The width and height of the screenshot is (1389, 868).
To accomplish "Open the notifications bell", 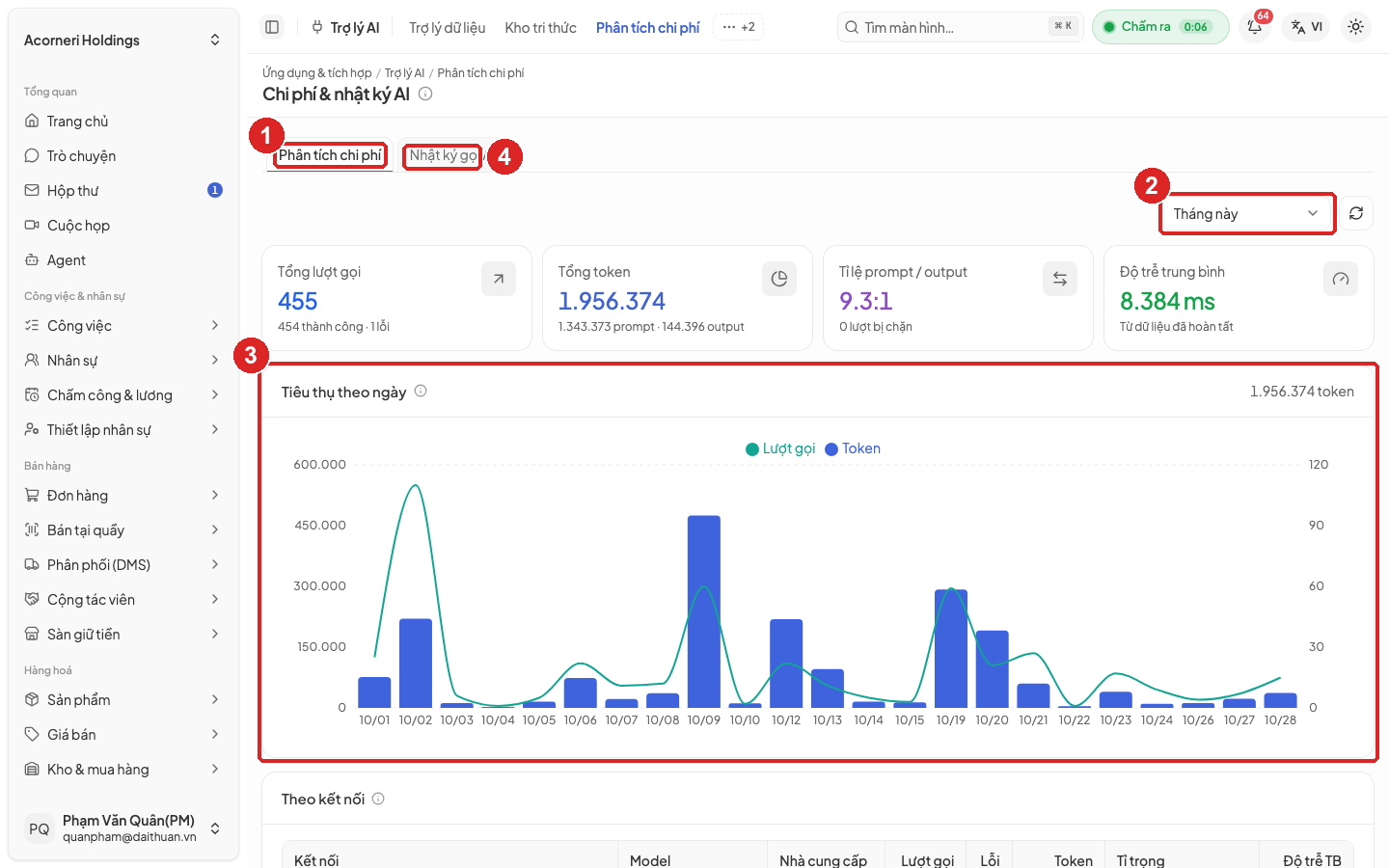I will coord(1255,27).
